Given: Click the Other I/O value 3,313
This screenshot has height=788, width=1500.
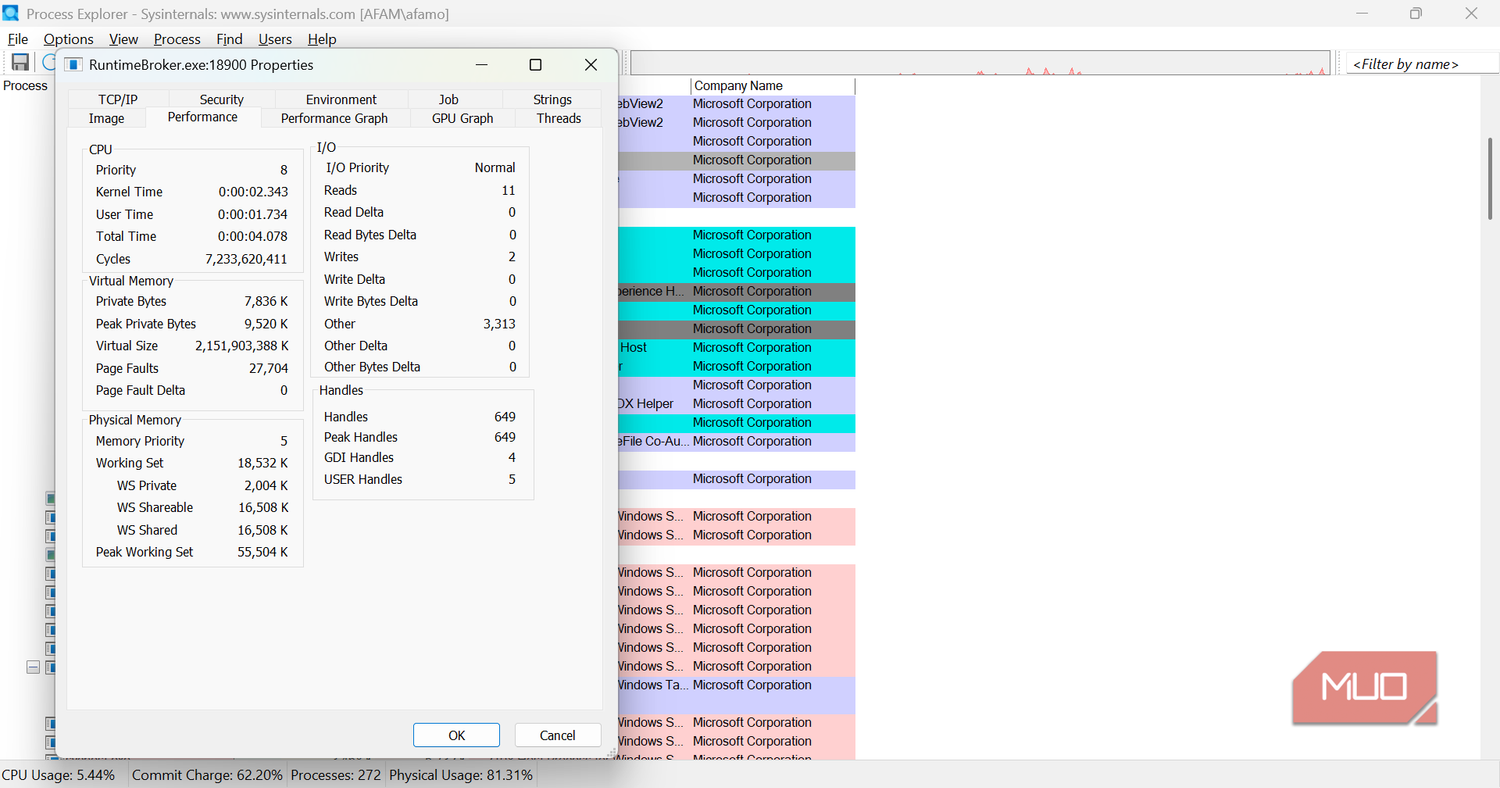Looking at the screenshot, I should (x=499, y=324).
